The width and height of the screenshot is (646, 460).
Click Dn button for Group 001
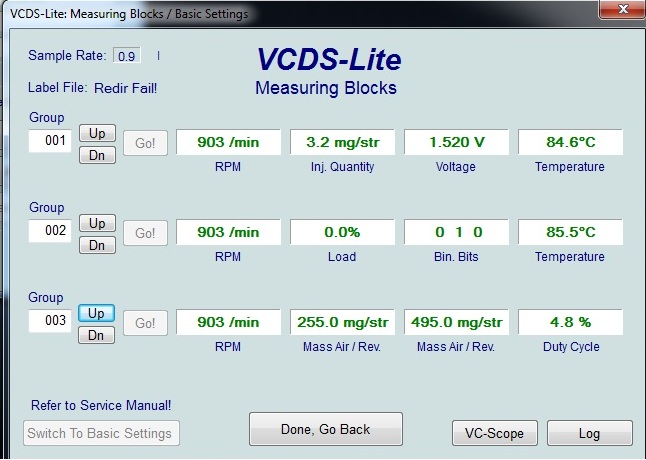[x=97, y=155]
